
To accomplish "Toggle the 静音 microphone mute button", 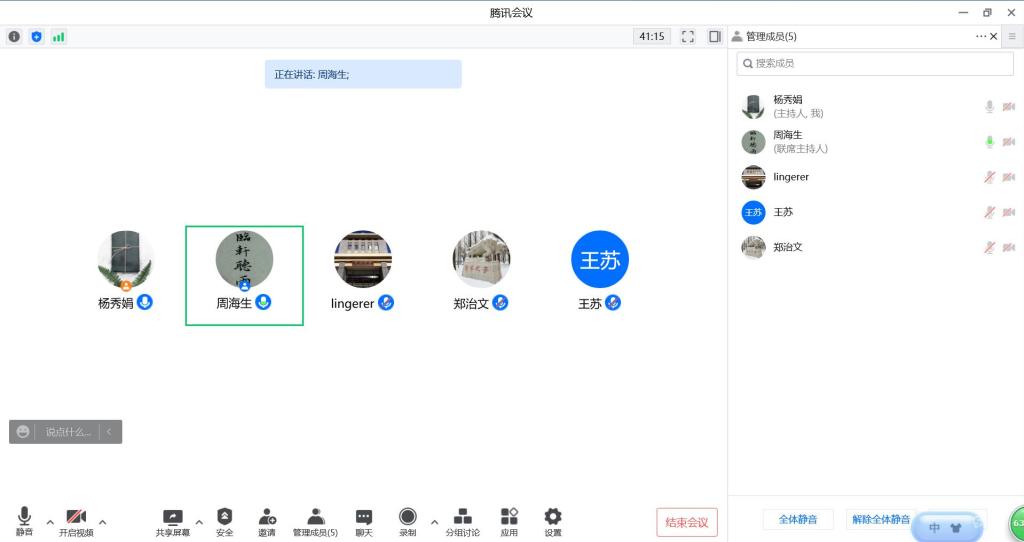I will click(24, 517).
